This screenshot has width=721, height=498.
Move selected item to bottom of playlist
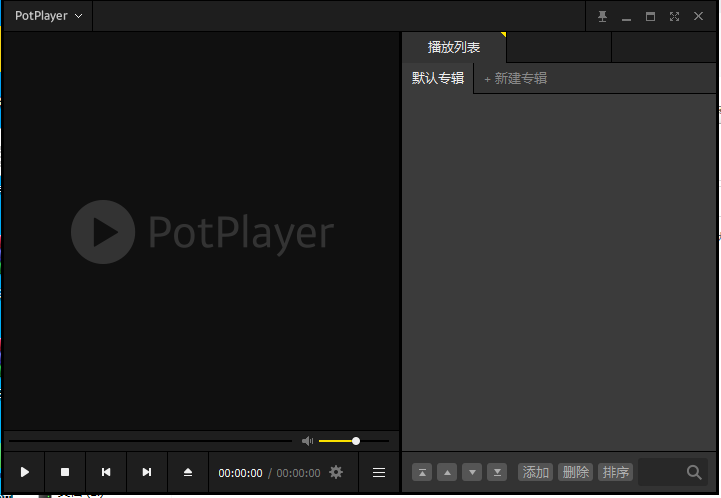tap(497, 472)
